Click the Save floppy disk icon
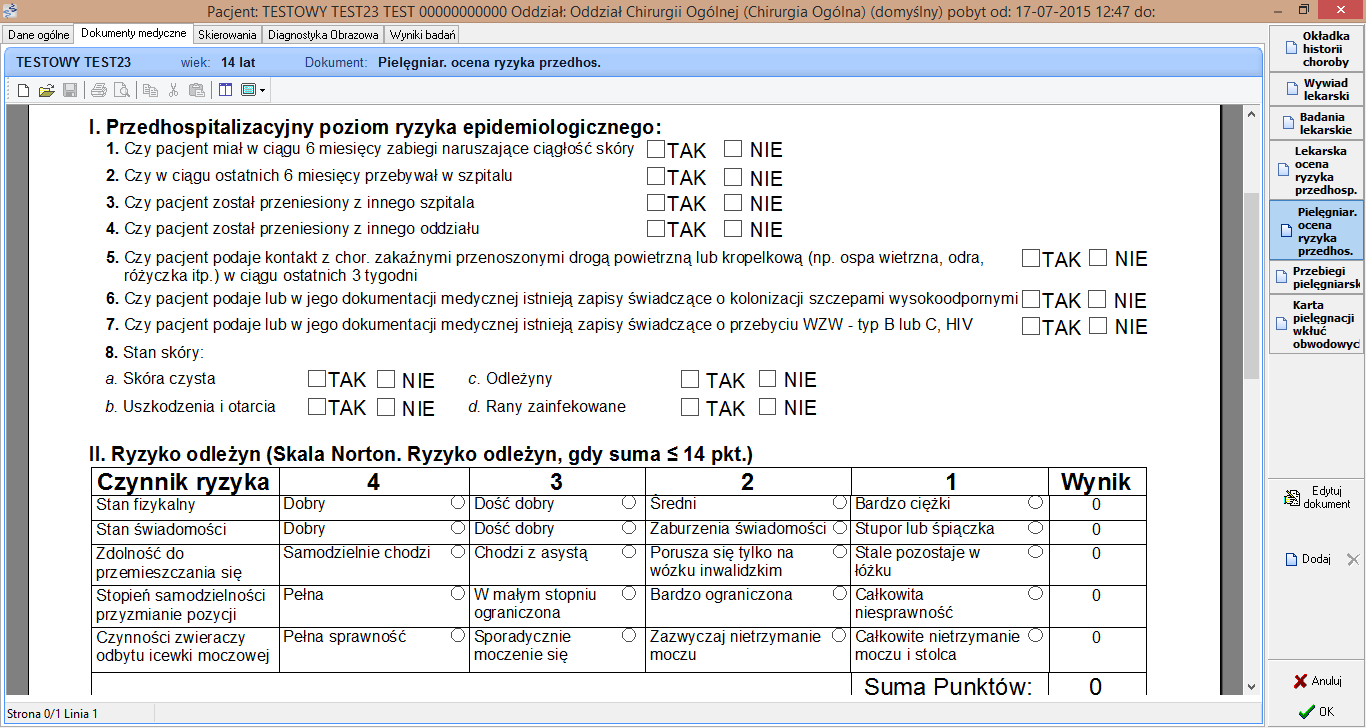This screenshot has width=1366, height=728. point(70,90)
